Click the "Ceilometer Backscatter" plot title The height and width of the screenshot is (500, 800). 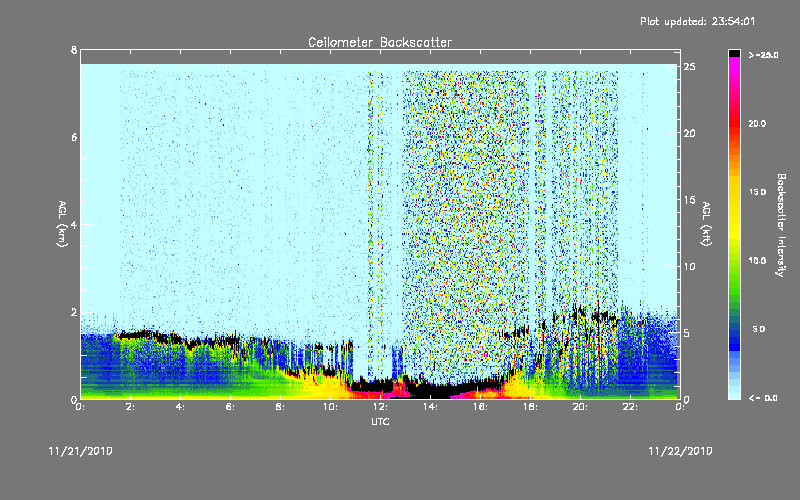(x=380, y=42)
